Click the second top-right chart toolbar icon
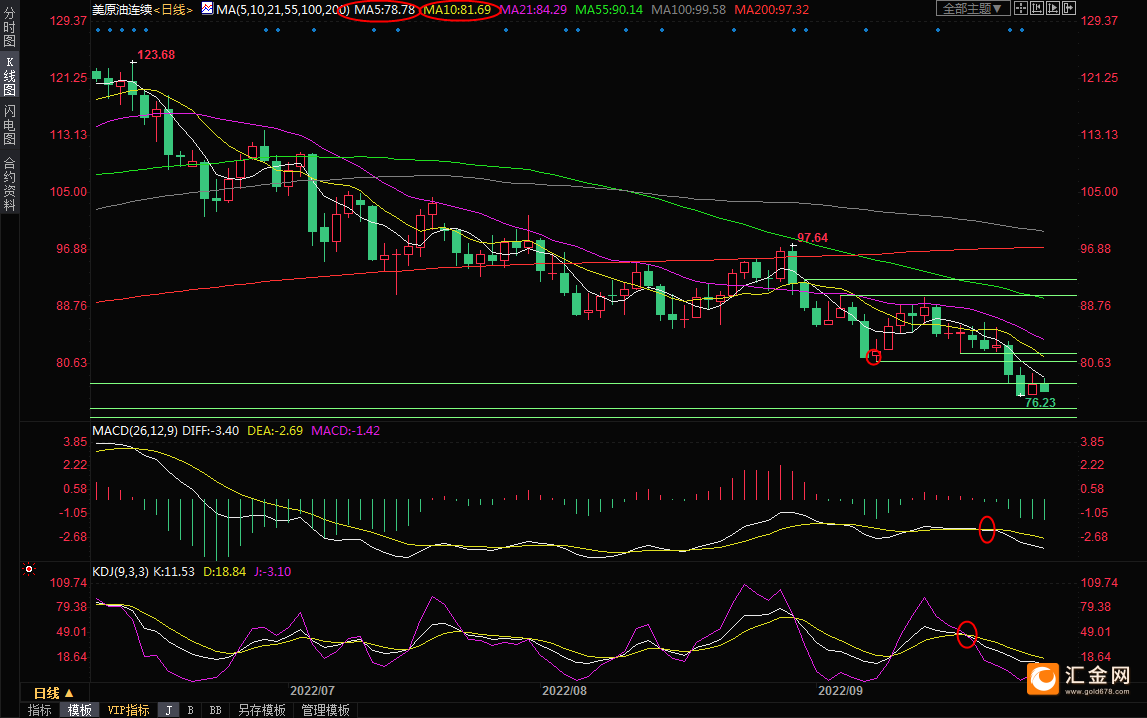 [x=1036, y=9]
